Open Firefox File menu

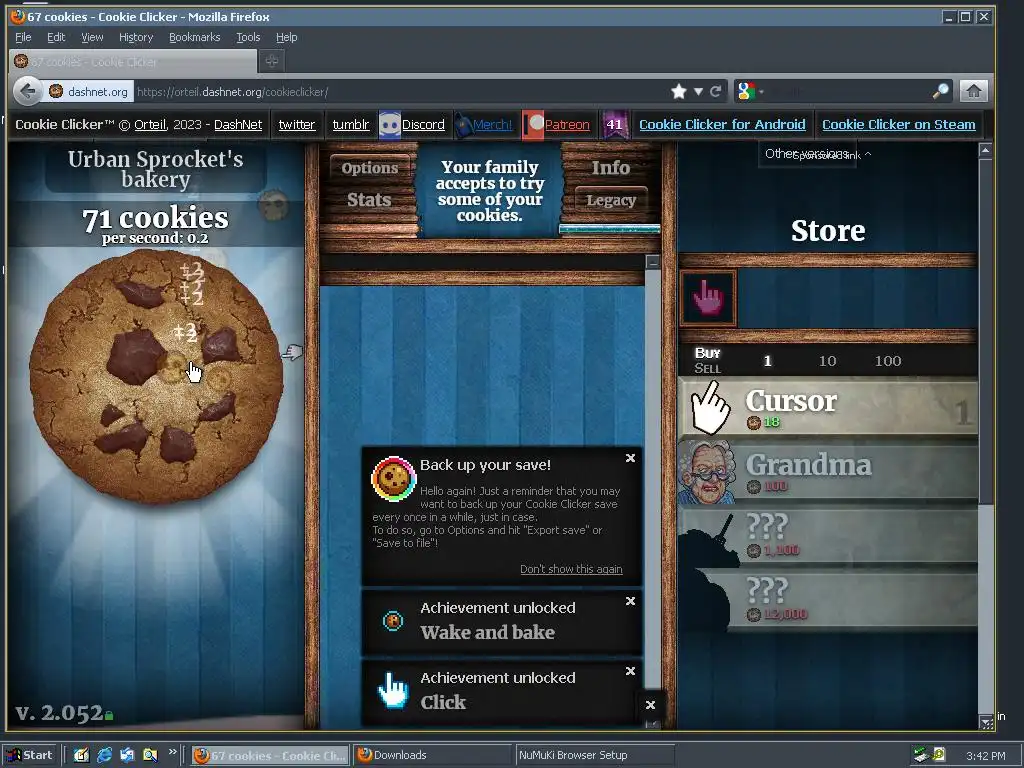pos(23,37)
